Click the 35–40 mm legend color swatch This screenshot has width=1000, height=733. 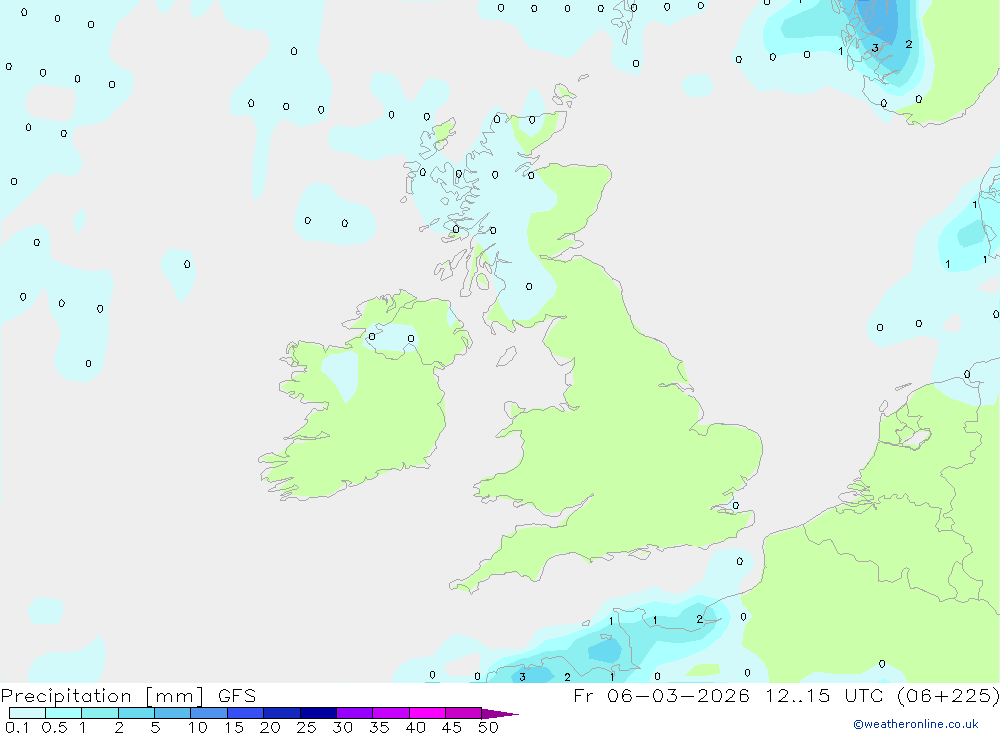click(390, 713)
